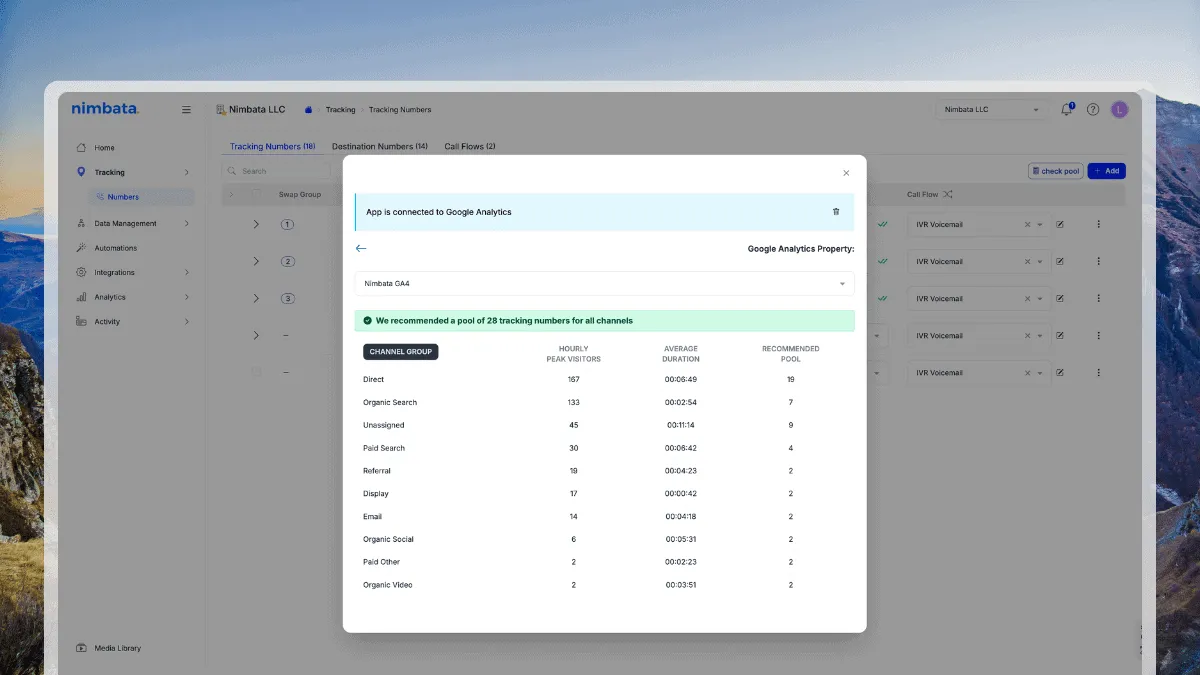Image resolution: width=1200 pixels, height=675 pixels.
Task: Tick the header checkbox beside Swap Group
Action: coord(257,194)
